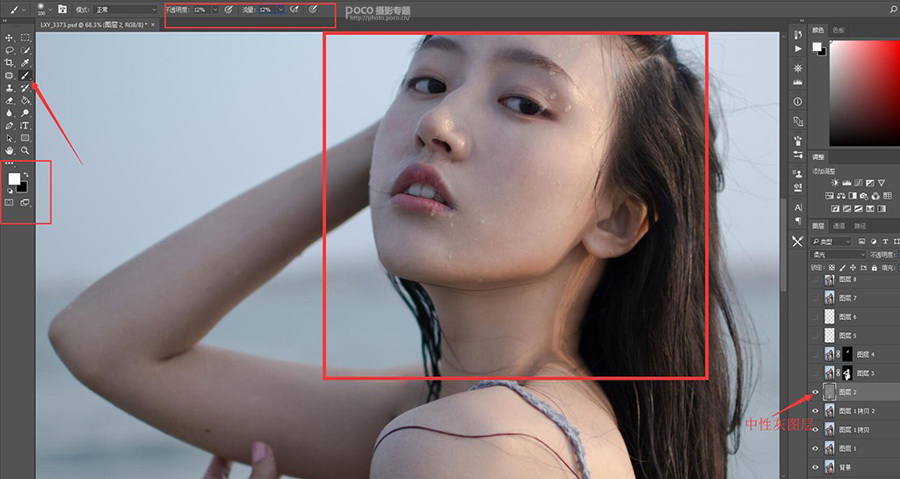The height and width of the screenshot is (479, 900).
Task: Select layer mask thumbnail of 图层 4
Action: click(847, 355)
